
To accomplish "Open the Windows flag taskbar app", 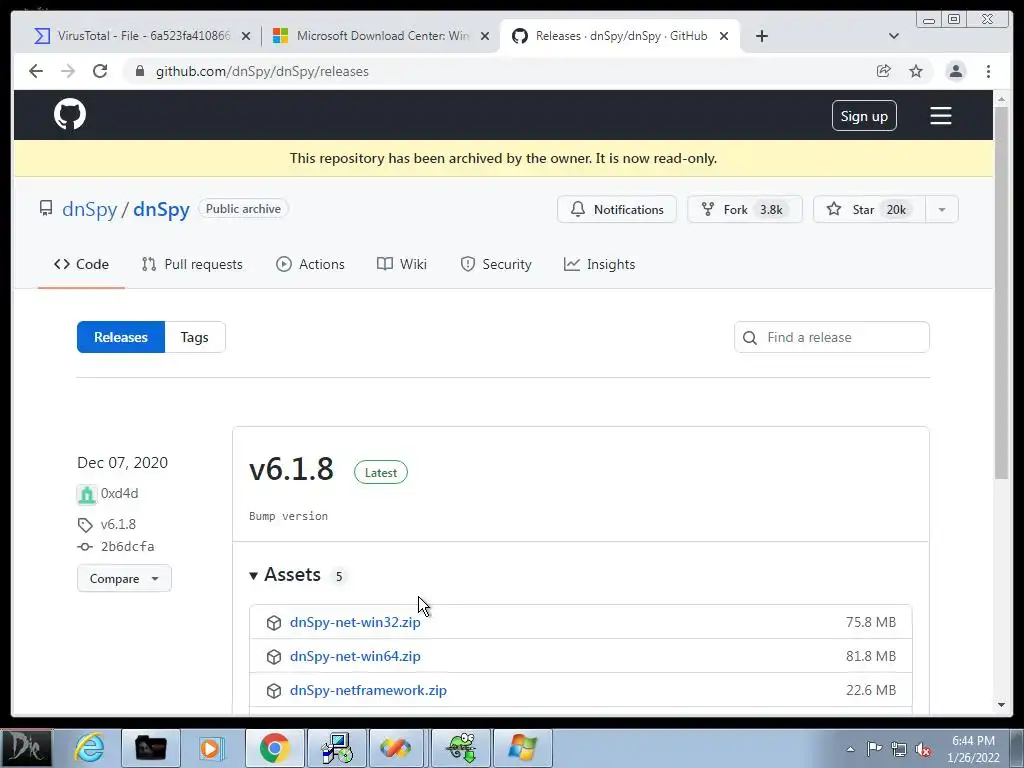I will coord(522,748).
